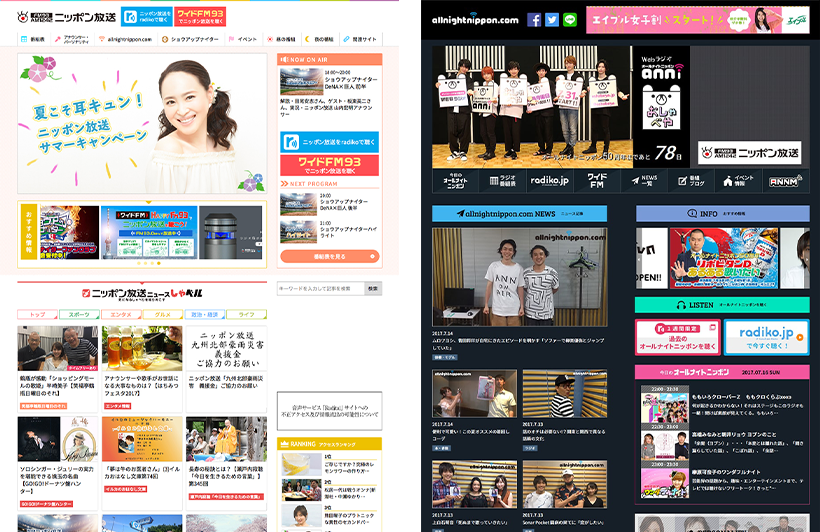820x532 pixels.
Task: Open today's All Night Nippon in dark nav bar
Action: [x=455, y=181]
